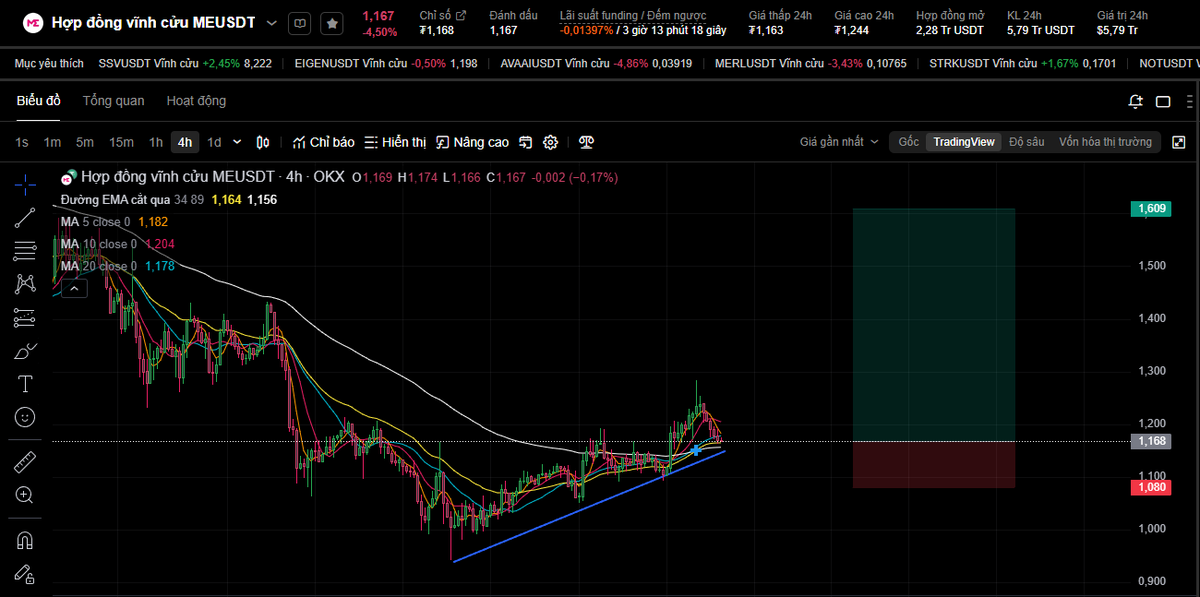Select the crosshair cursor tool
The image size is (1200, 597).
24,184
